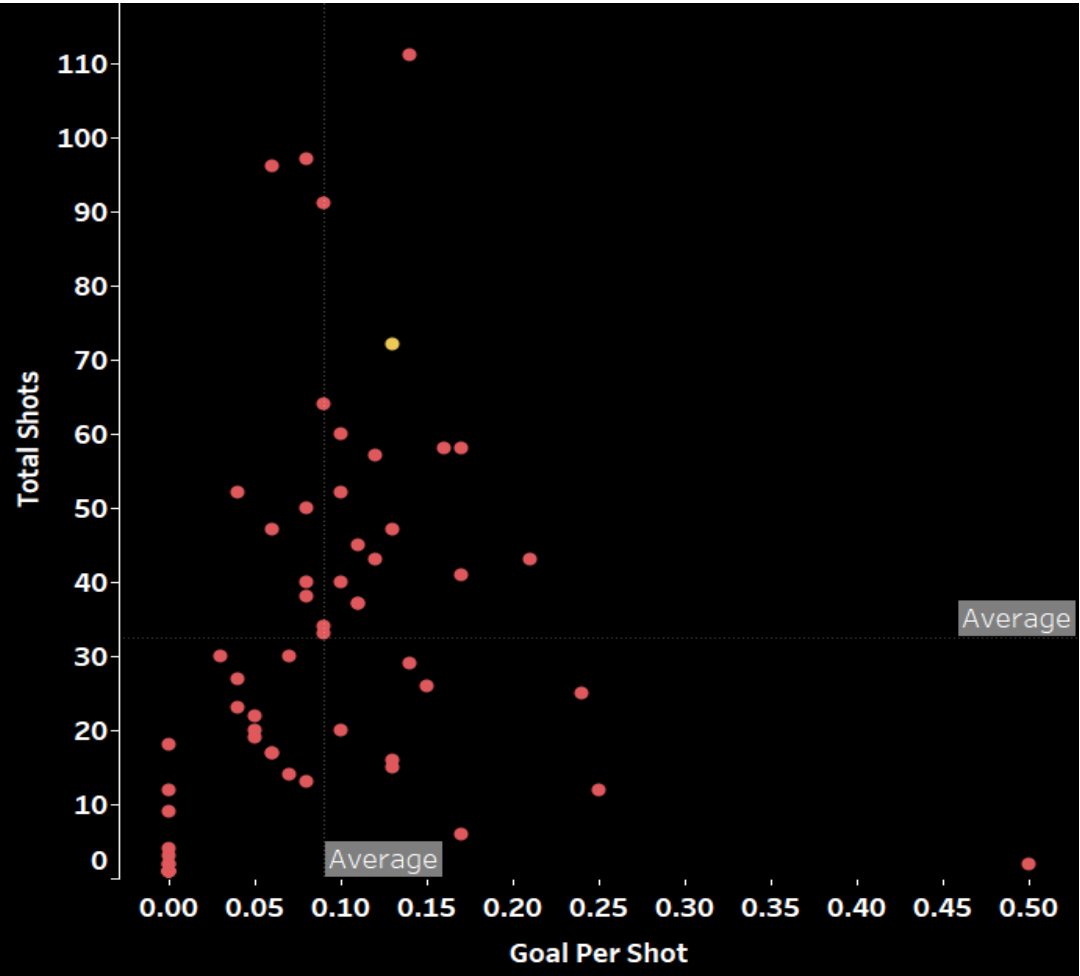
Task: Click the 70 tick label on Total Shots axis
Action: [91, 360]
